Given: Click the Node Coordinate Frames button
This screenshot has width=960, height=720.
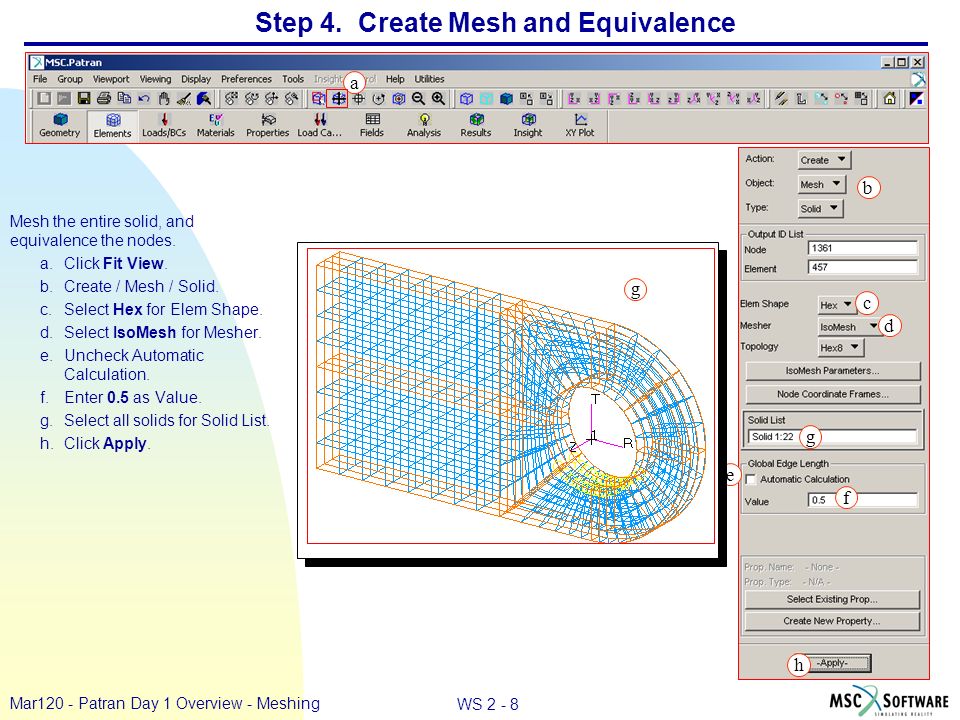Looking at the screenshot, I should tap(833, 394).
